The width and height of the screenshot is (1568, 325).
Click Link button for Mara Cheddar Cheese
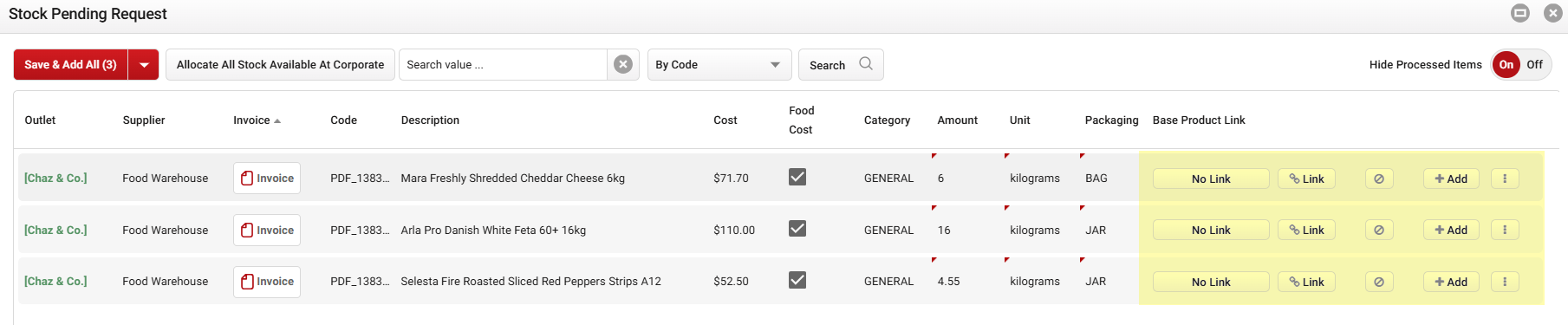1306,179
